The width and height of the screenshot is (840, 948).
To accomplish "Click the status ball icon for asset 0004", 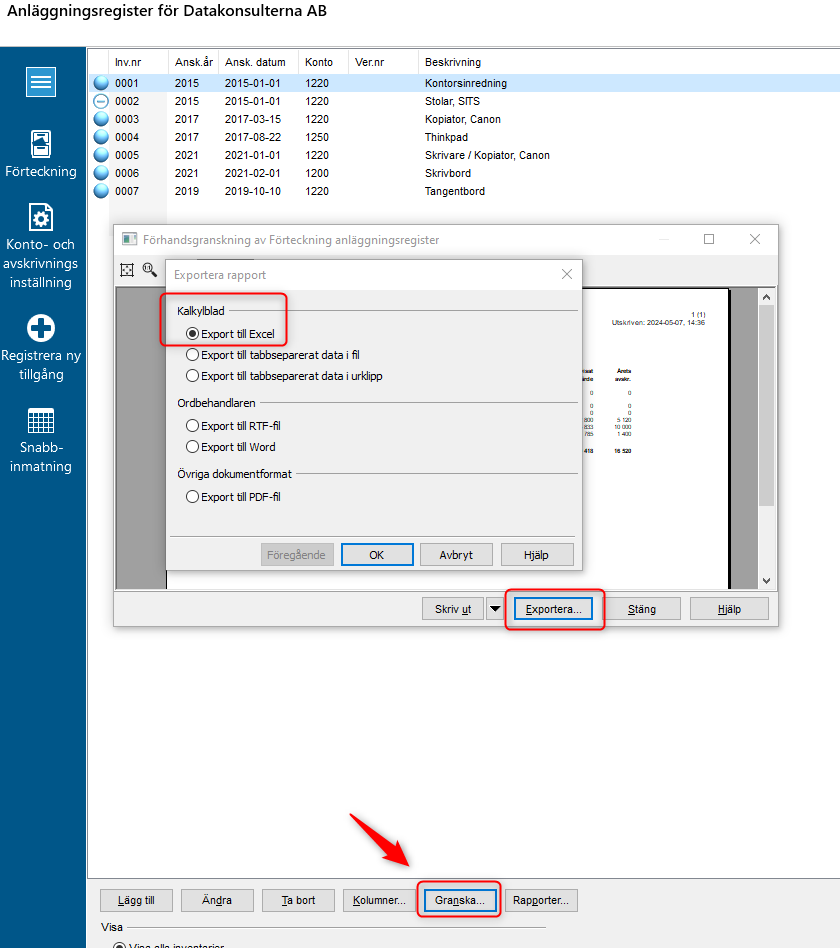I will pyautogui.click(x=101, y=137).
